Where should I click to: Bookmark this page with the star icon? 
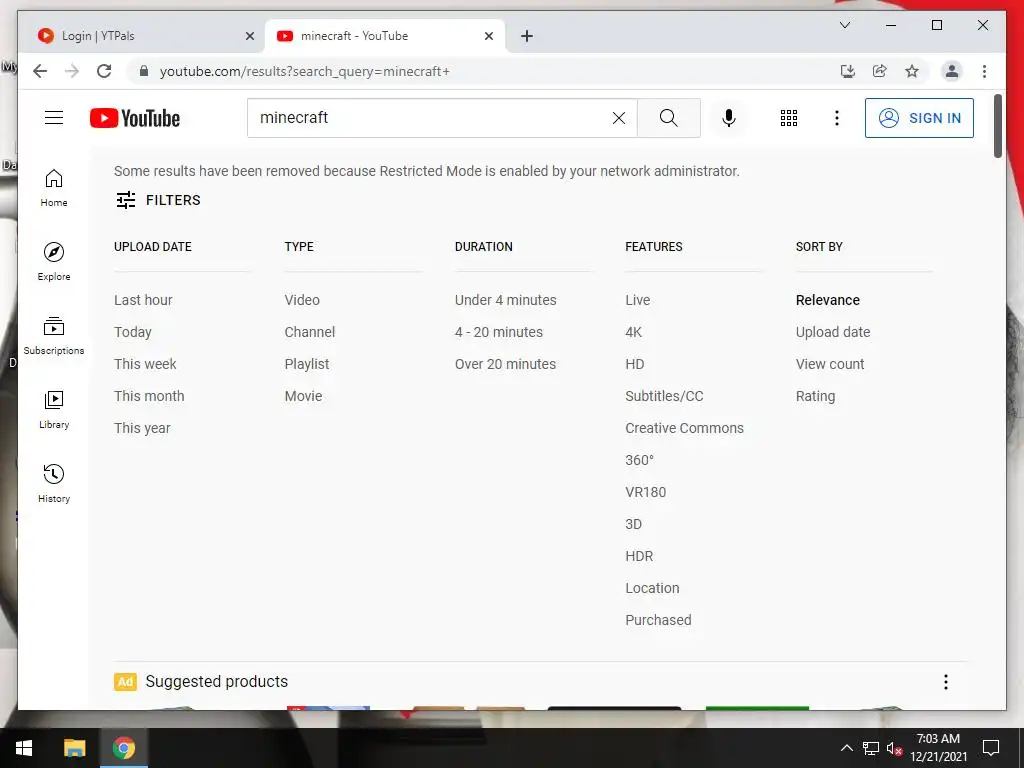(x=912, y=71)
